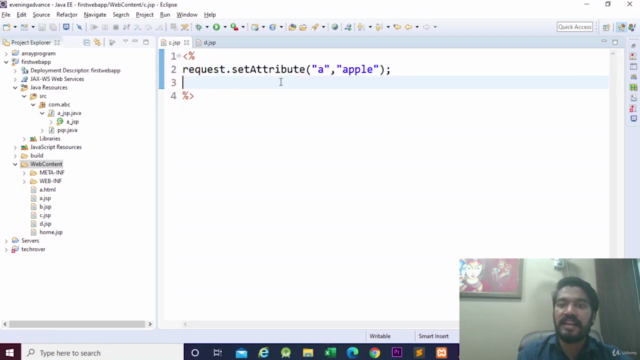Expand the techrover project
Image resolution: width=640 pixels, height=360 pixels.
(6, 249)
